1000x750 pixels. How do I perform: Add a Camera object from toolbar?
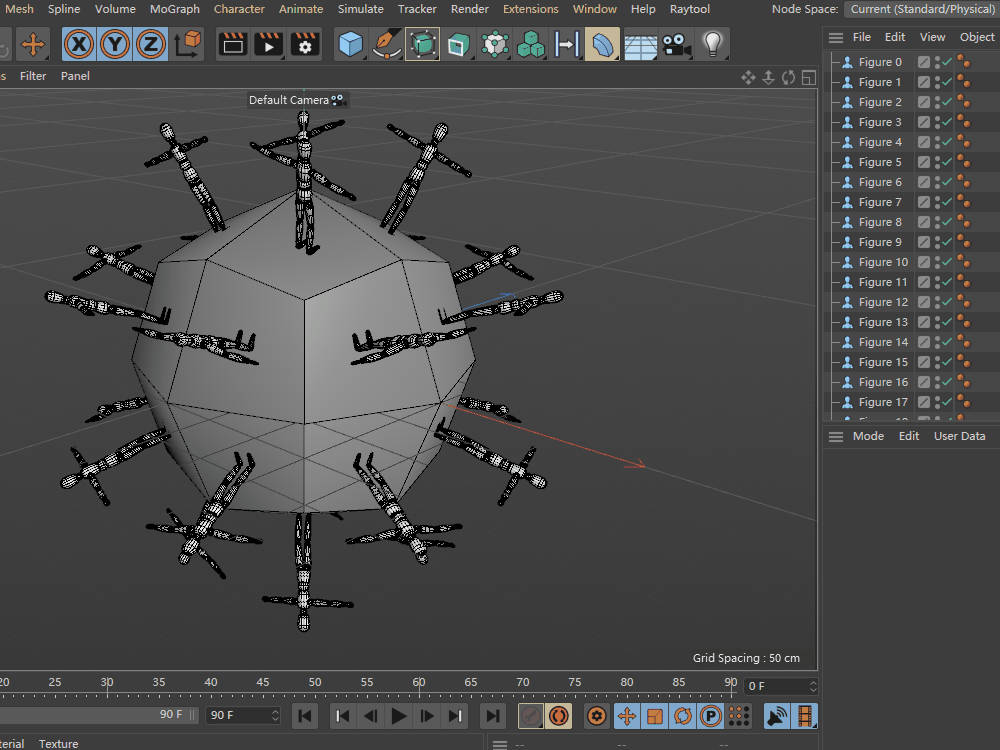pyautogui.click(x=677, y=44)
